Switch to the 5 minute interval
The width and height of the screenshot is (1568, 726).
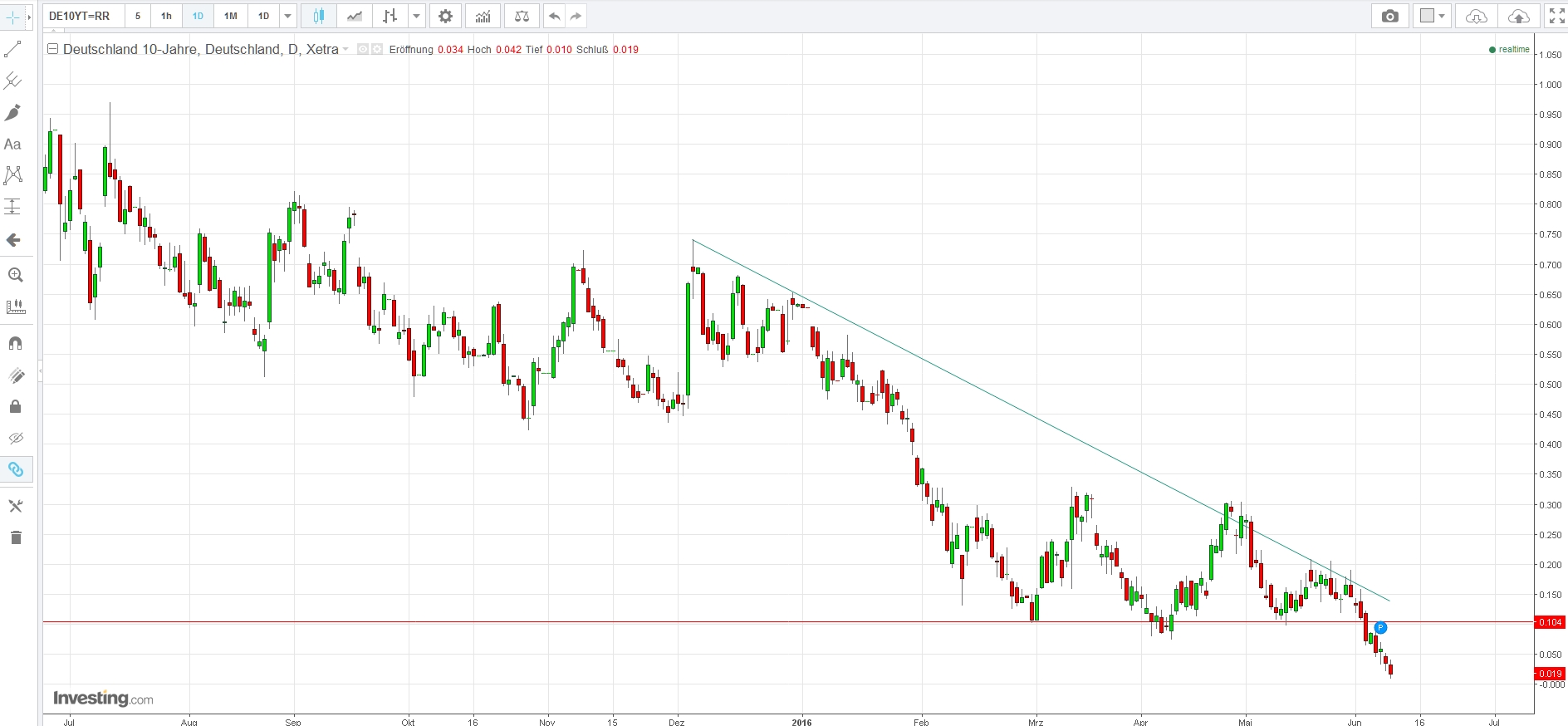(138, 16)
